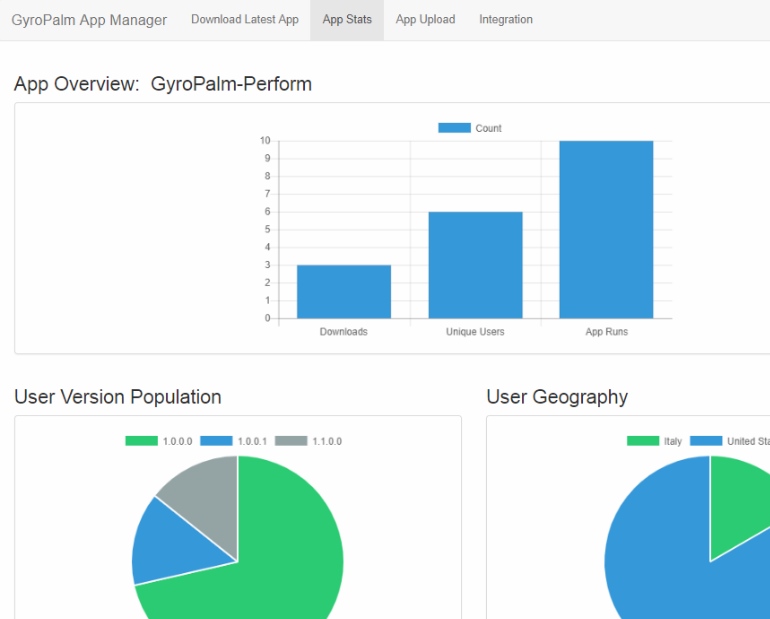Open the Download Latest App tab

tap(244, 20)
